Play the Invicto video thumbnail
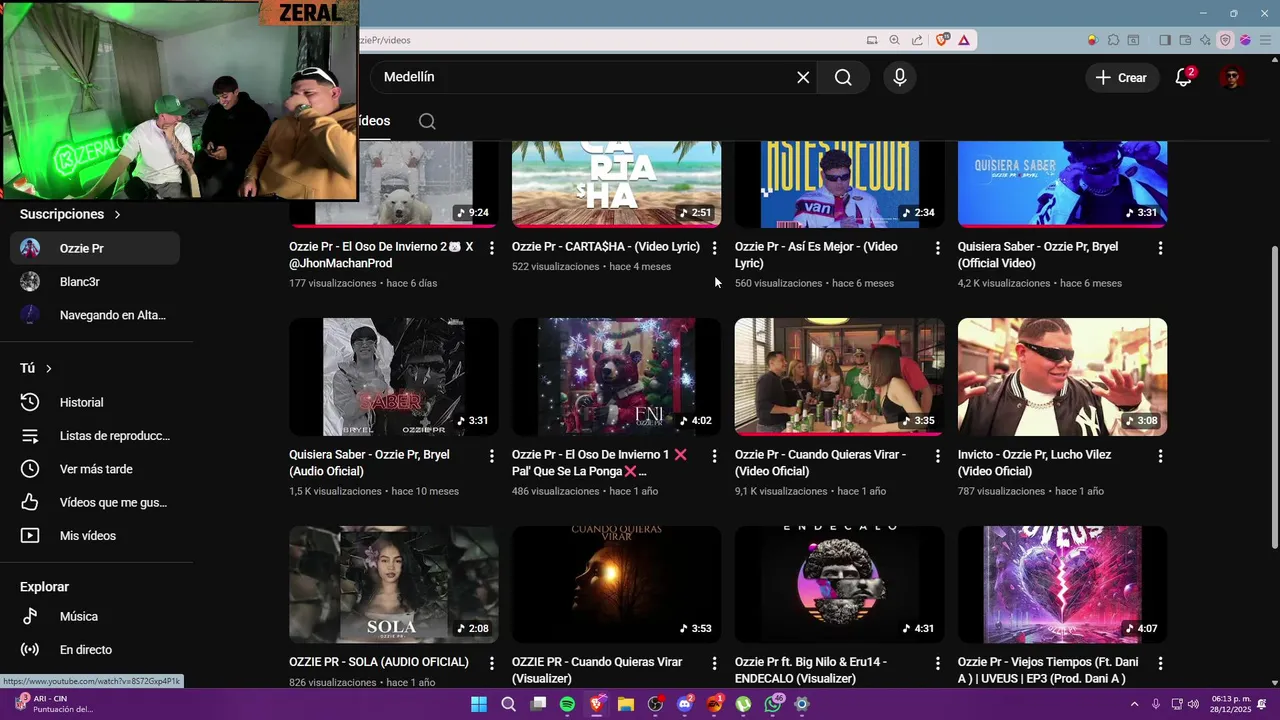Screen dimensions: 1280x720 coord(1062,377)
